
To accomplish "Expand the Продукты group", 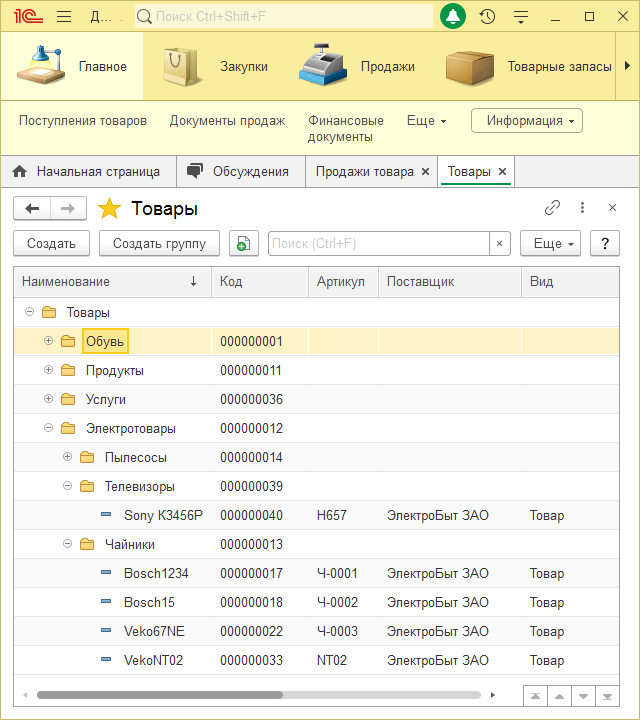I will (x=48, y=370).
